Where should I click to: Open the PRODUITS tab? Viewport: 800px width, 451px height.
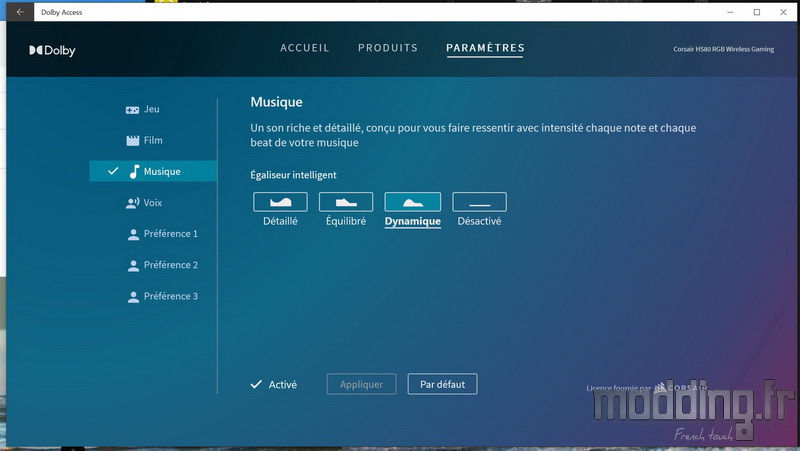pos(388,48)
